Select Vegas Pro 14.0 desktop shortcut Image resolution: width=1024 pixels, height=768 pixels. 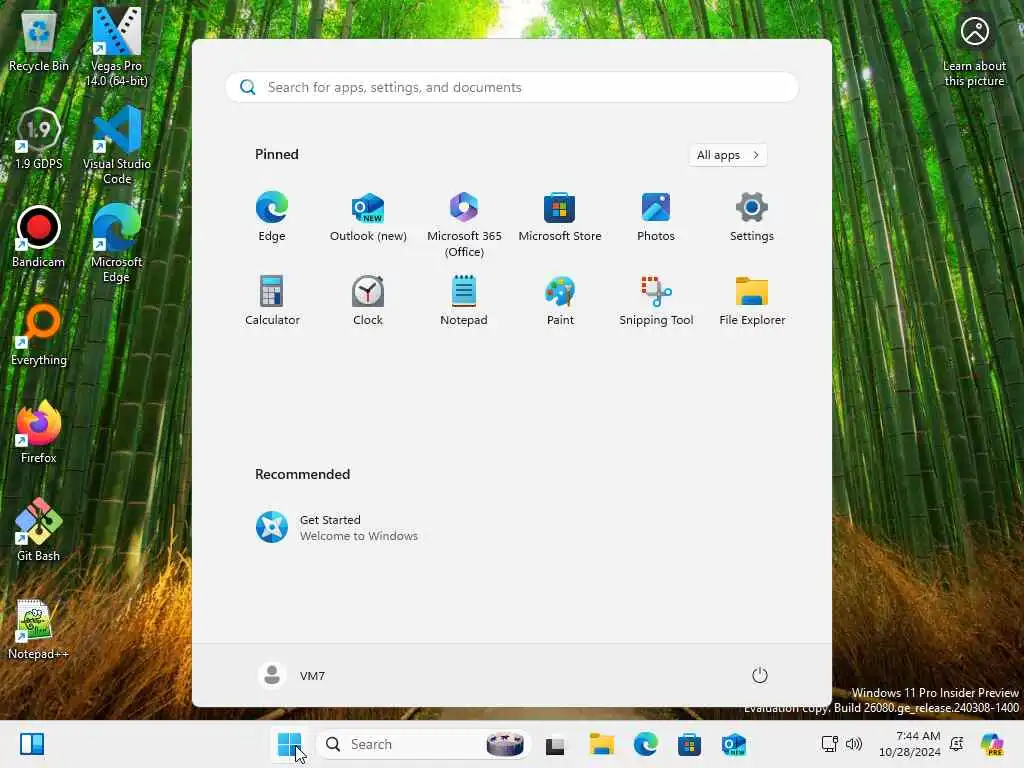pyautogui.click(x=116, y=47)
